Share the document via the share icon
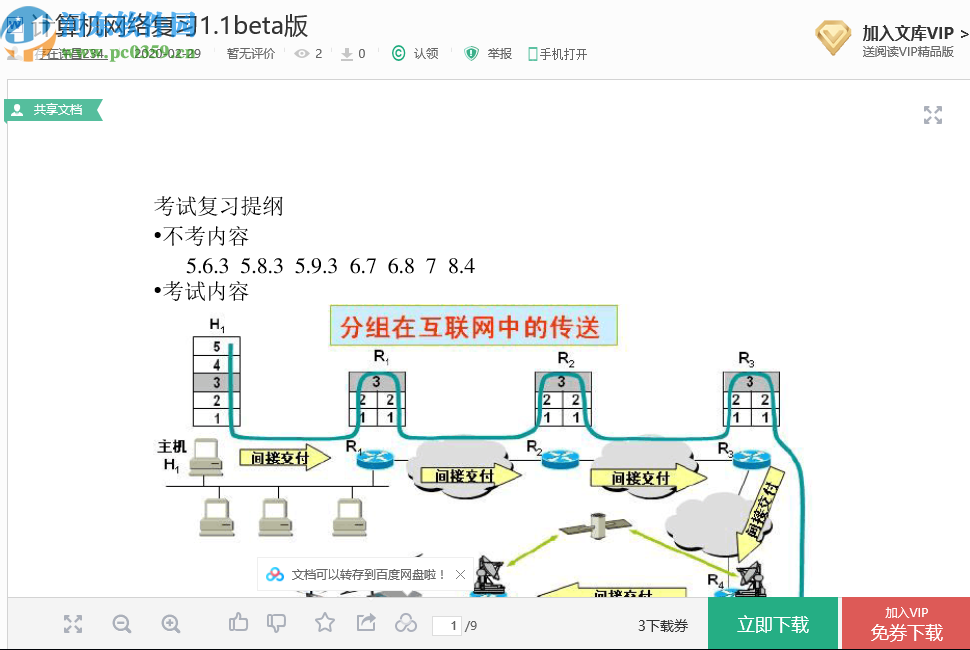 (365, 622)
